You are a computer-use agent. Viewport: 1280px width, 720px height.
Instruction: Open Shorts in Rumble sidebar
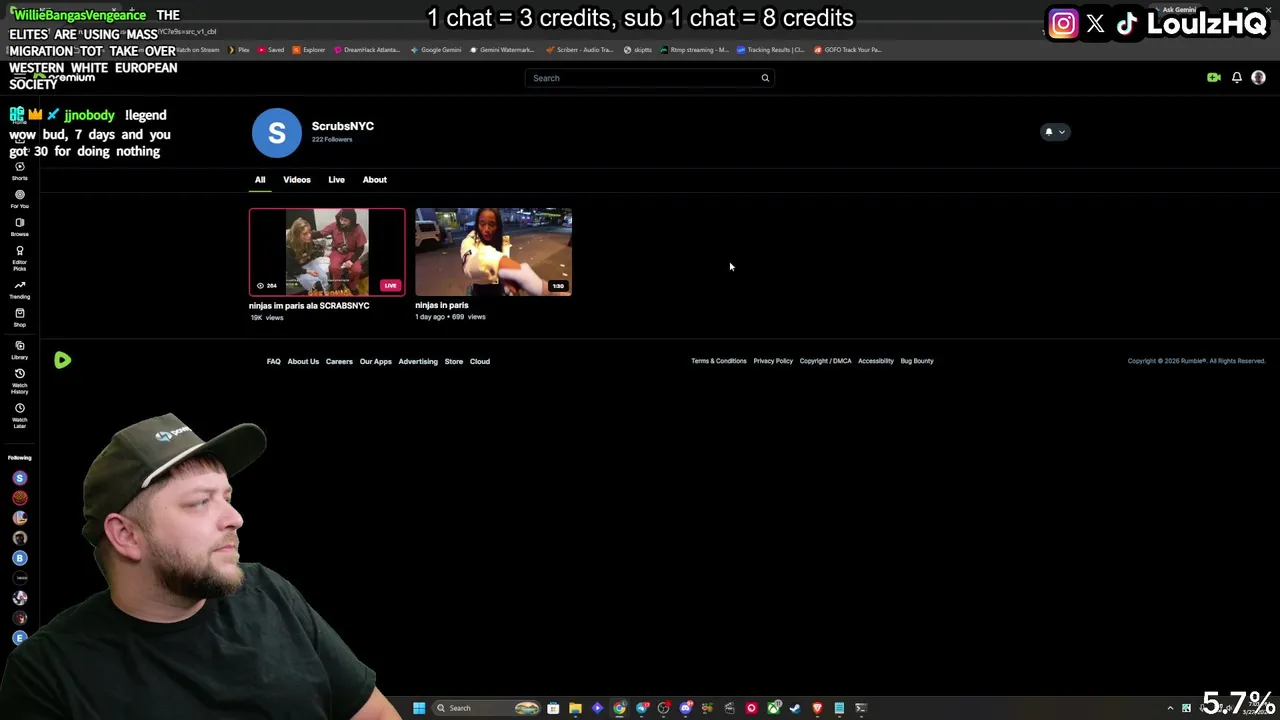pyautogui.click(x=19, y=171)
